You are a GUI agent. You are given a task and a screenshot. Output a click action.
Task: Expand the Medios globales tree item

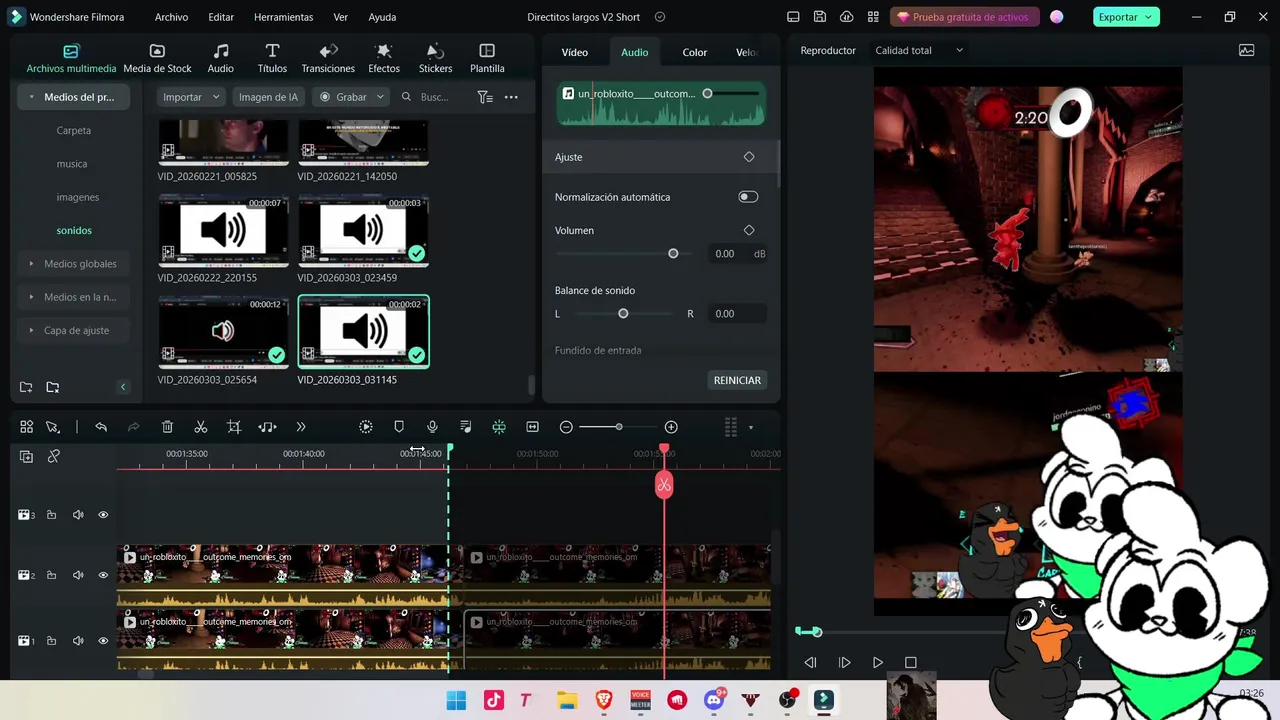[x=32, y=264]
